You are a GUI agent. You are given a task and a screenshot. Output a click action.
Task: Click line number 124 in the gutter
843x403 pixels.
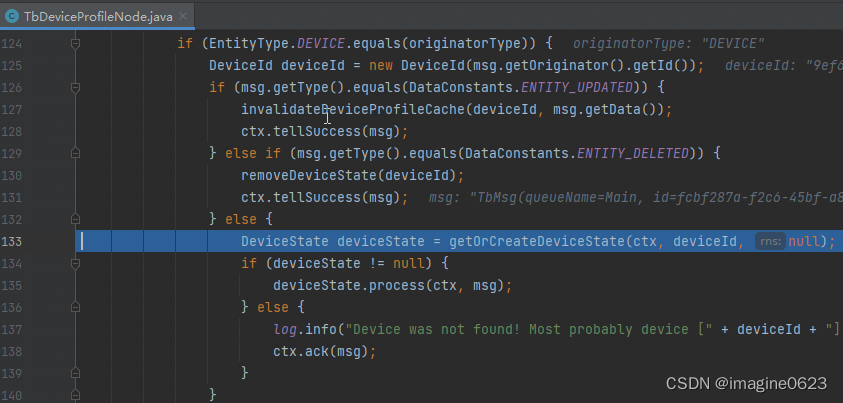(11, 44)
